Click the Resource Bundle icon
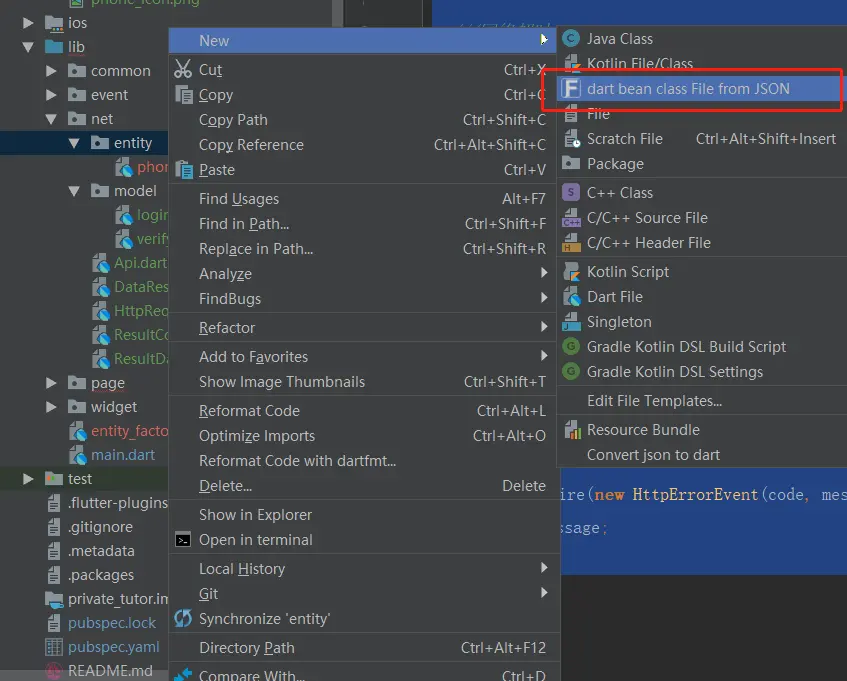847x681 pixels. pos(573,429)
